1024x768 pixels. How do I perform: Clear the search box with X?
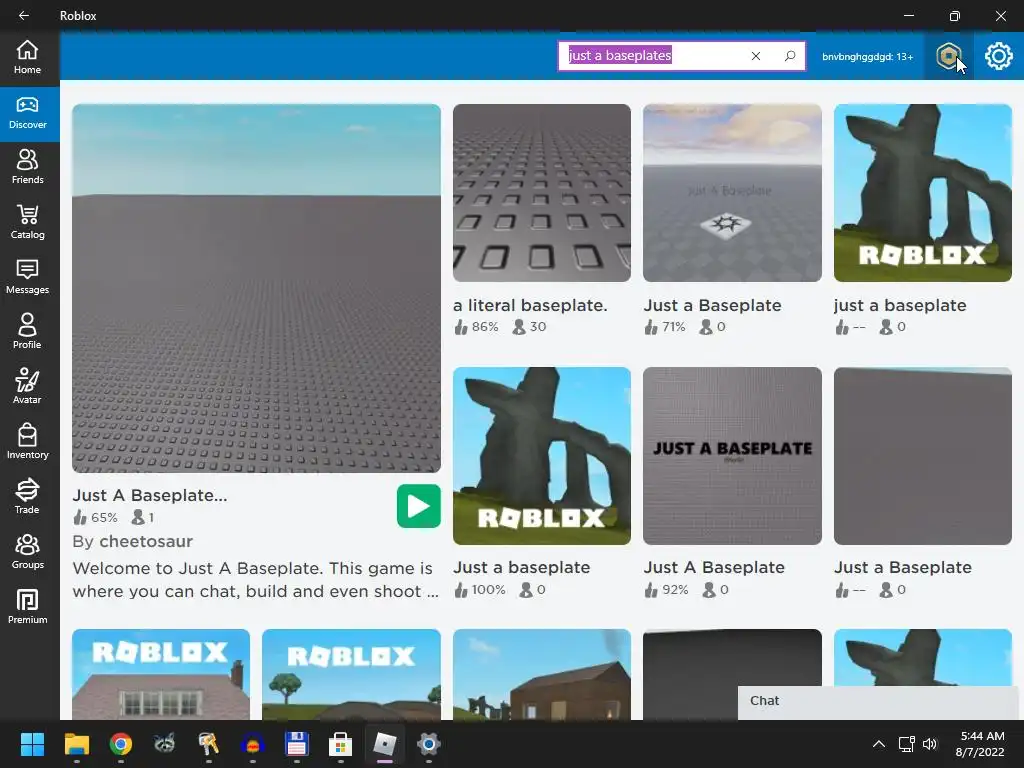[x=756, y=56]
